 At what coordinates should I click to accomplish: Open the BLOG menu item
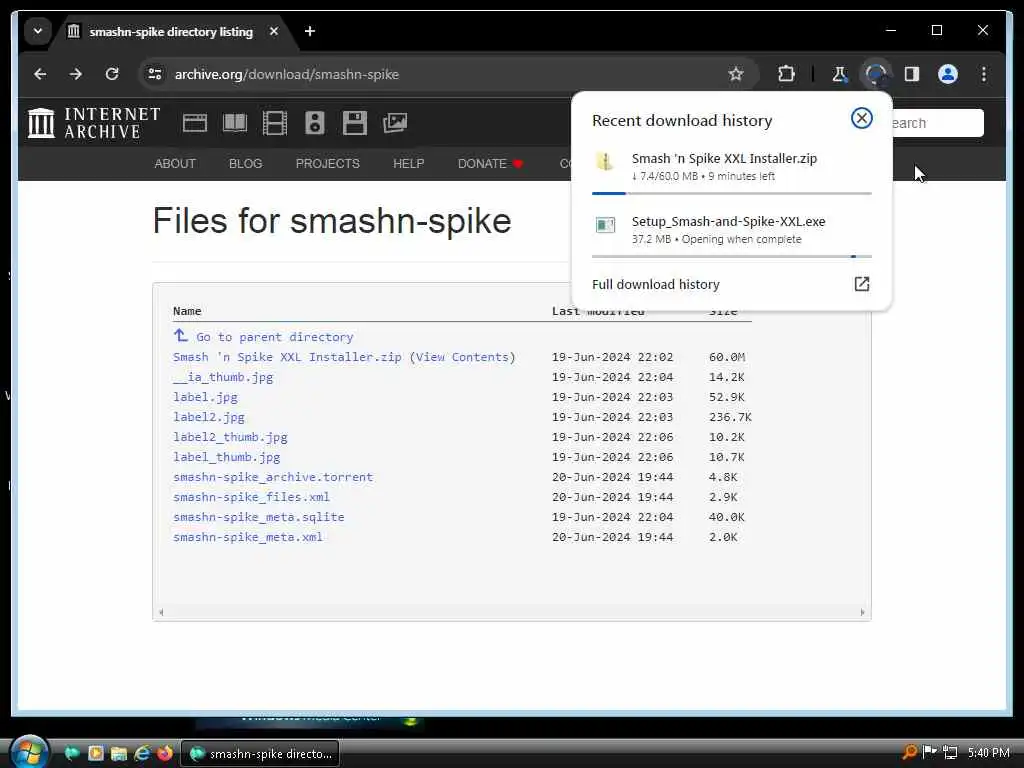click(246, 163)
